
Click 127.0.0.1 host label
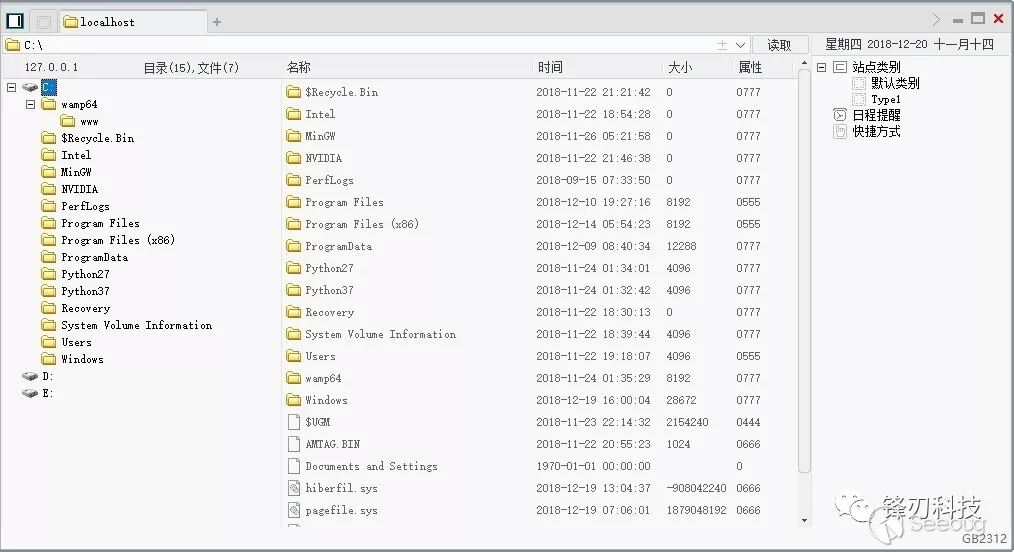(x=51, y=67)
